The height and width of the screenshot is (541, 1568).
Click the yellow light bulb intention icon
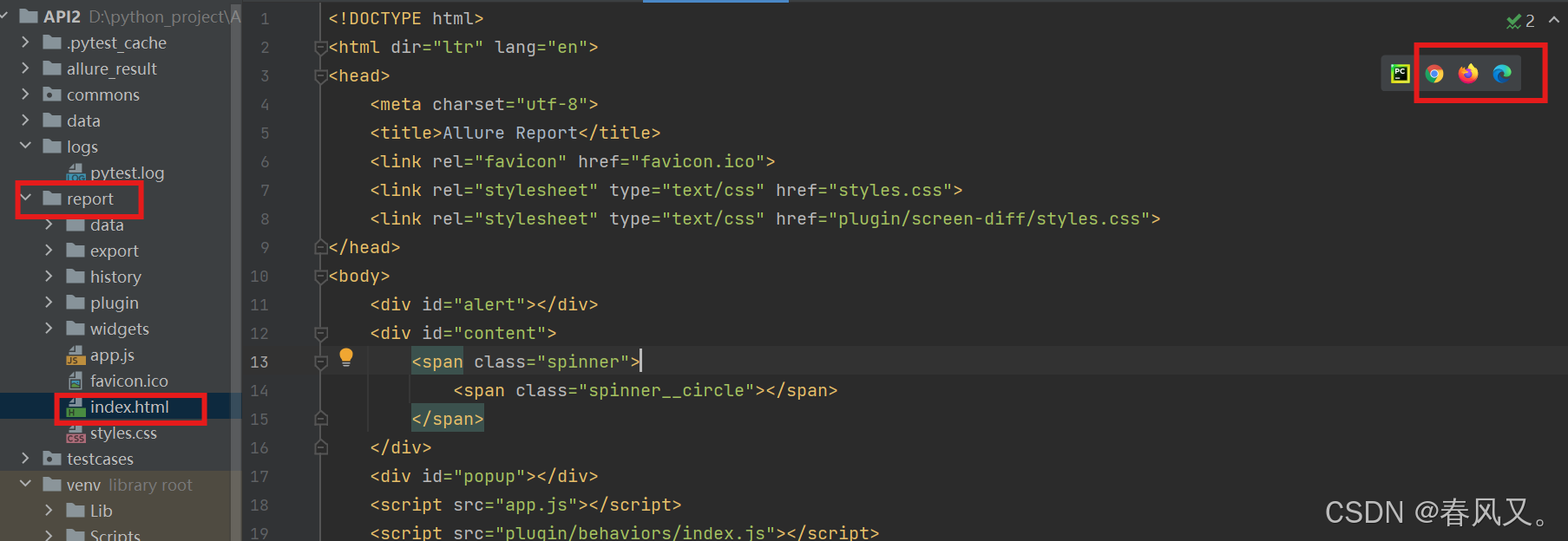click(x=346, y=357)
